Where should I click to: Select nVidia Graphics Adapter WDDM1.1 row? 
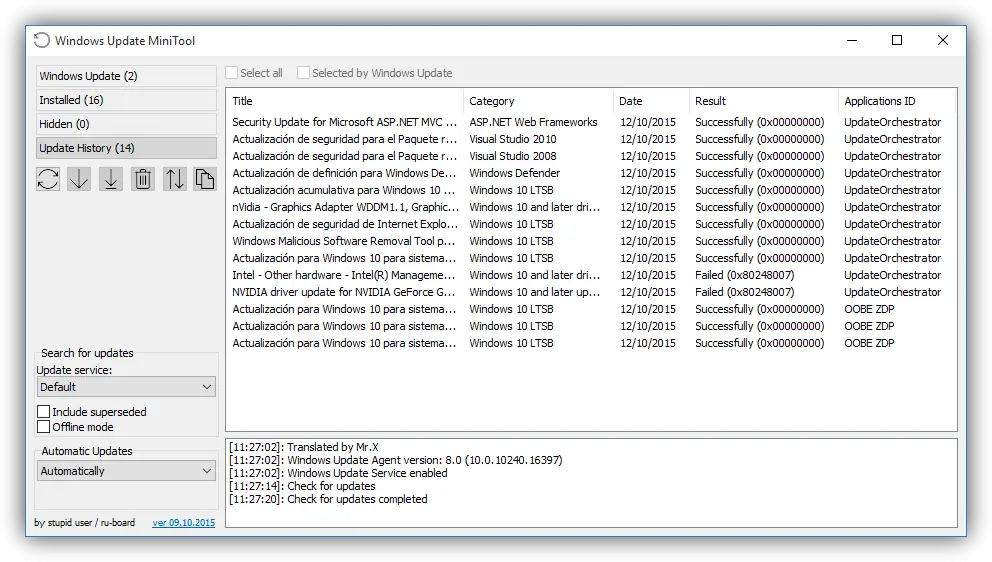(x=590, y=208)
